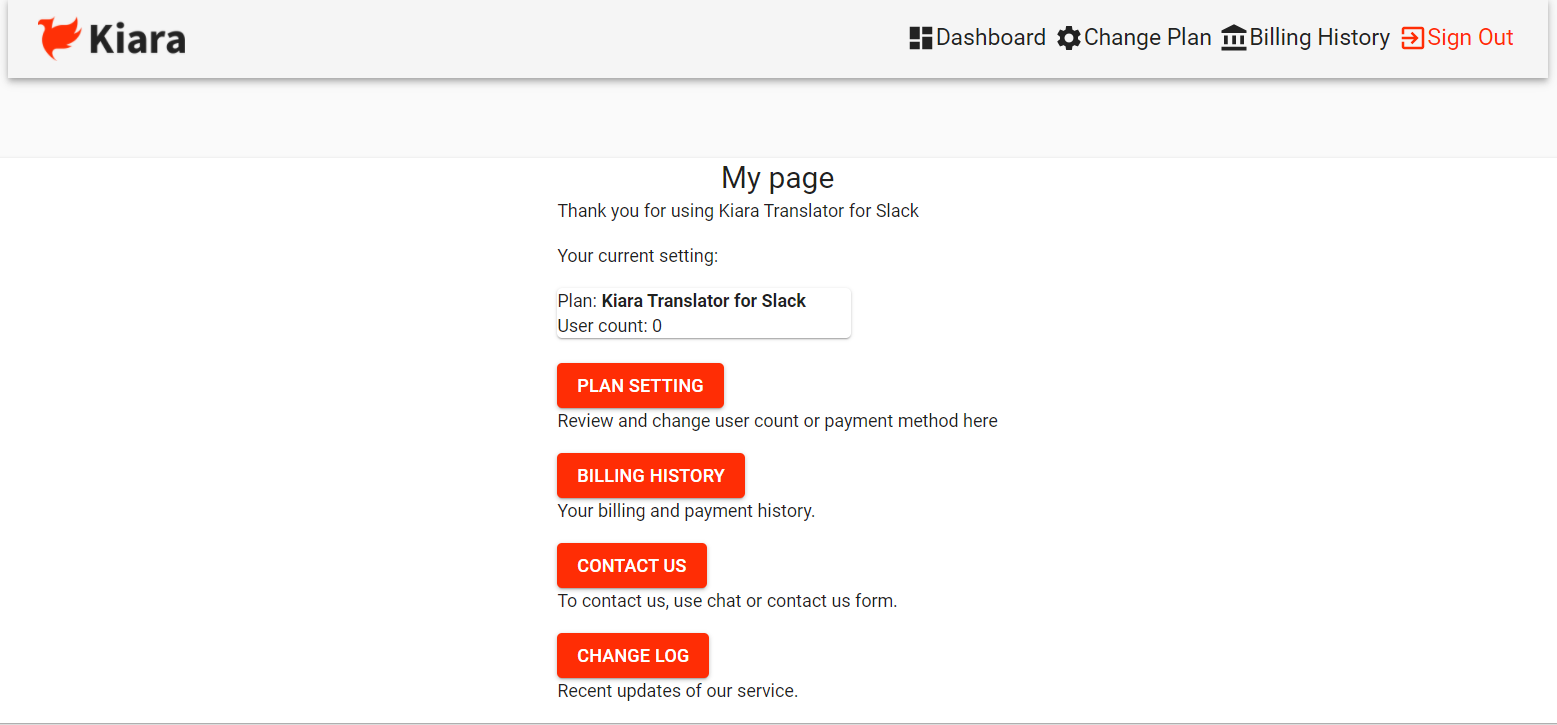Click the Kiara brand name text
The width and height of the screenshot is (1557, 725).
click(x=137, y=39)
